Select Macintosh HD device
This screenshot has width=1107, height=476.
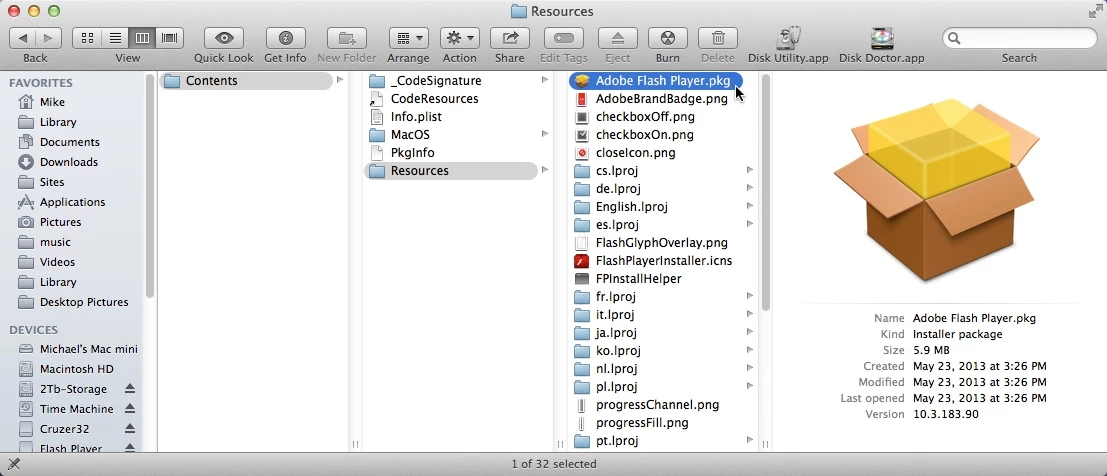76,369
